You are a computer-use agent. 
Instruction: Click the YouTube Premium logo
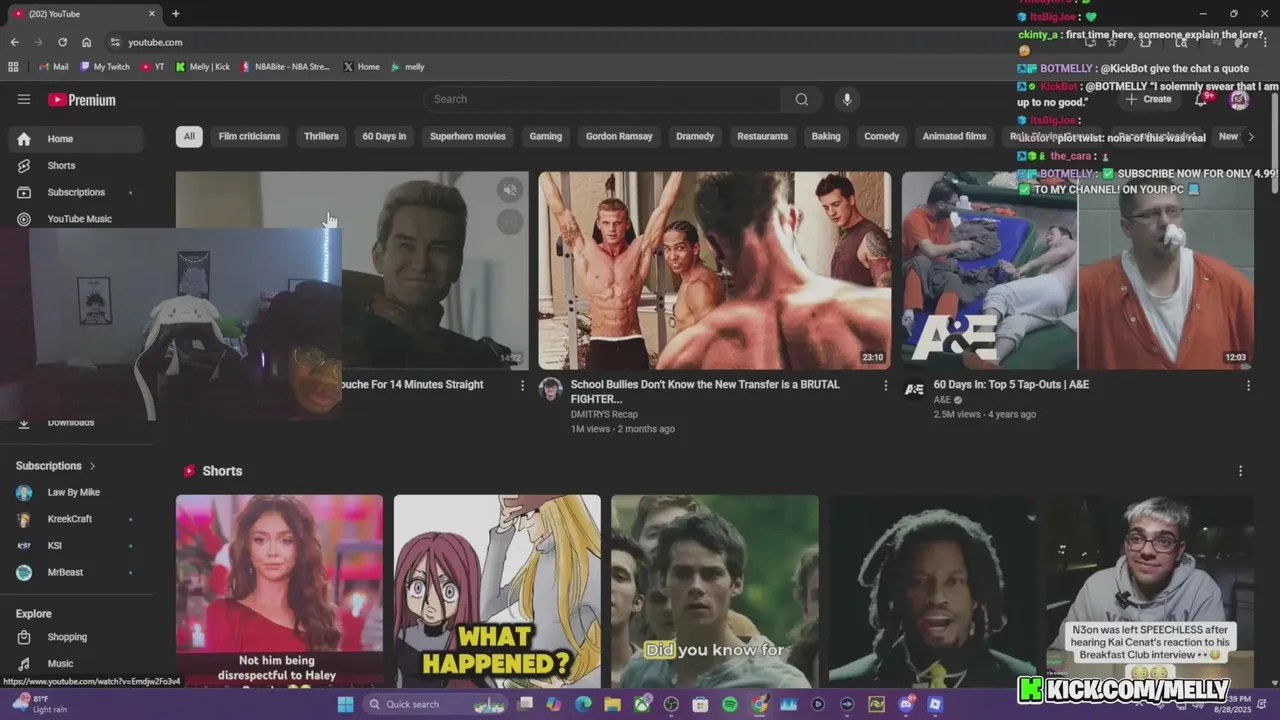(x=82, y=100)
